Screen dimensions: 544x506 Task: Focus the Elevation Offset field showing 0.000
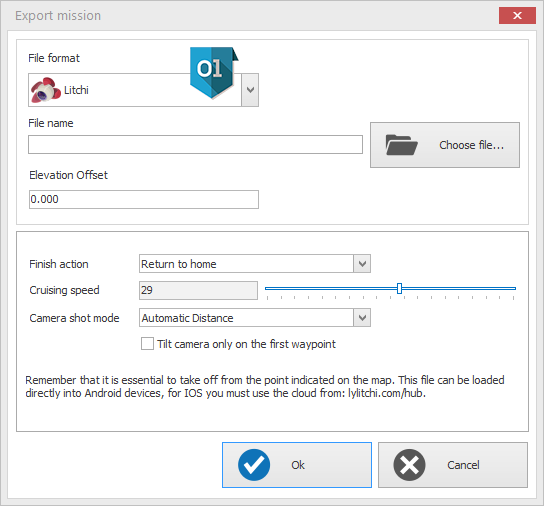[x=144, y=200]
